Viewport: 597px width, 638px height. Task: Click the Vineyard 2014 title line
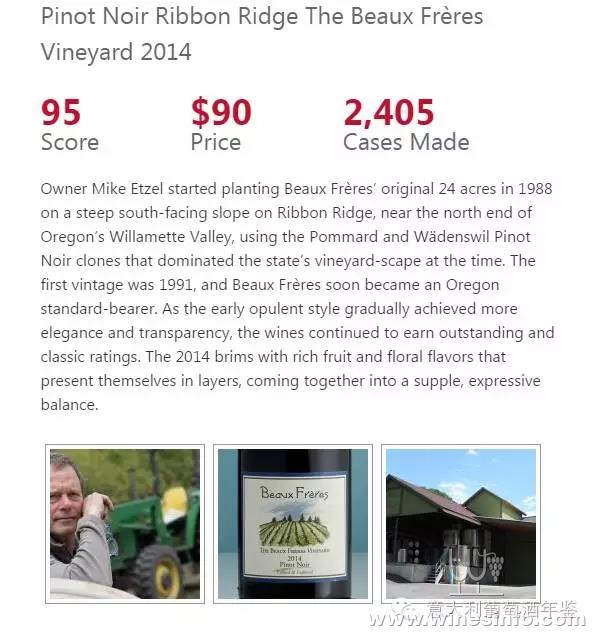(x=116, y=52)
